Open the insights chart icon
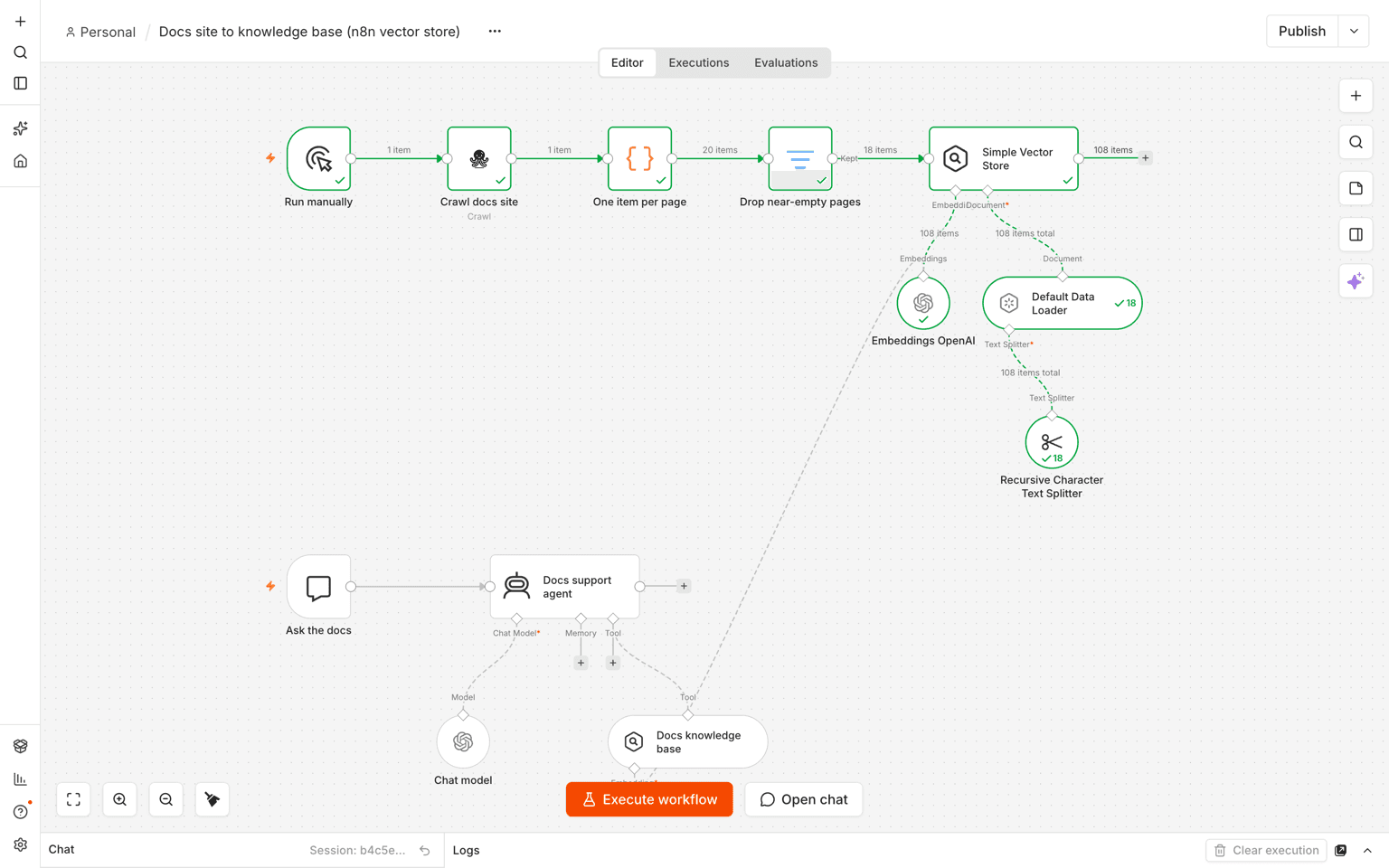 (x=20, y=778)
